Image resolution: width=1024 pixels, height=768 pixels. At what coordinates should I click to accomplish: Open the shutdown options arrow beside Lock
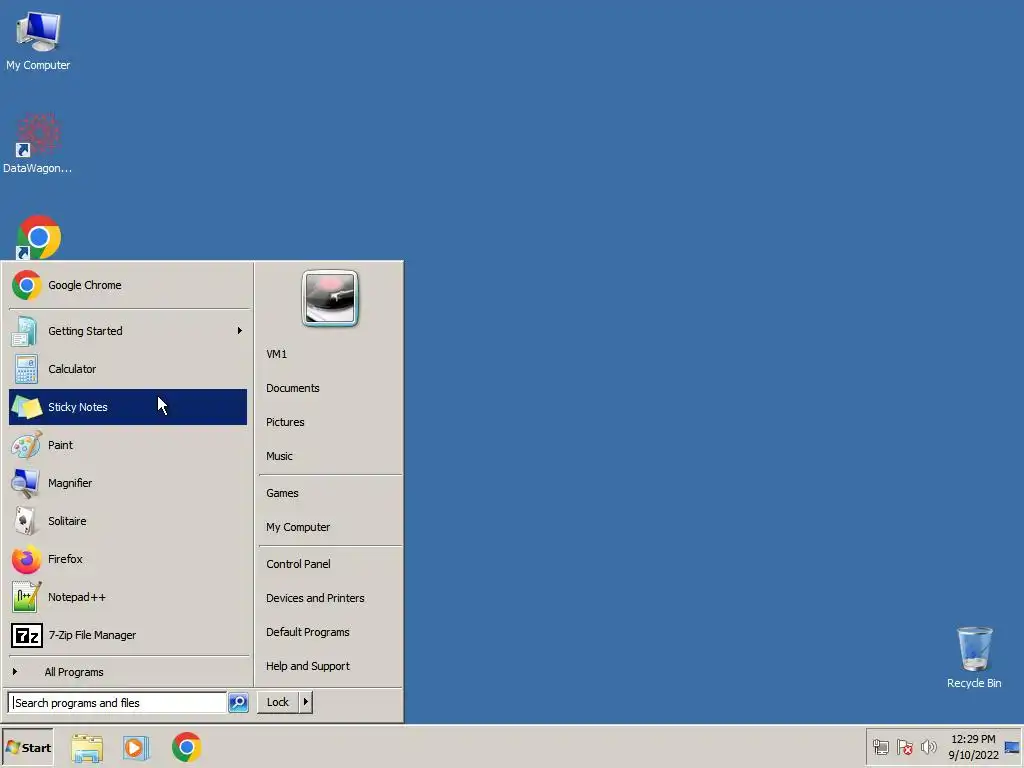(x=306, y=702)
